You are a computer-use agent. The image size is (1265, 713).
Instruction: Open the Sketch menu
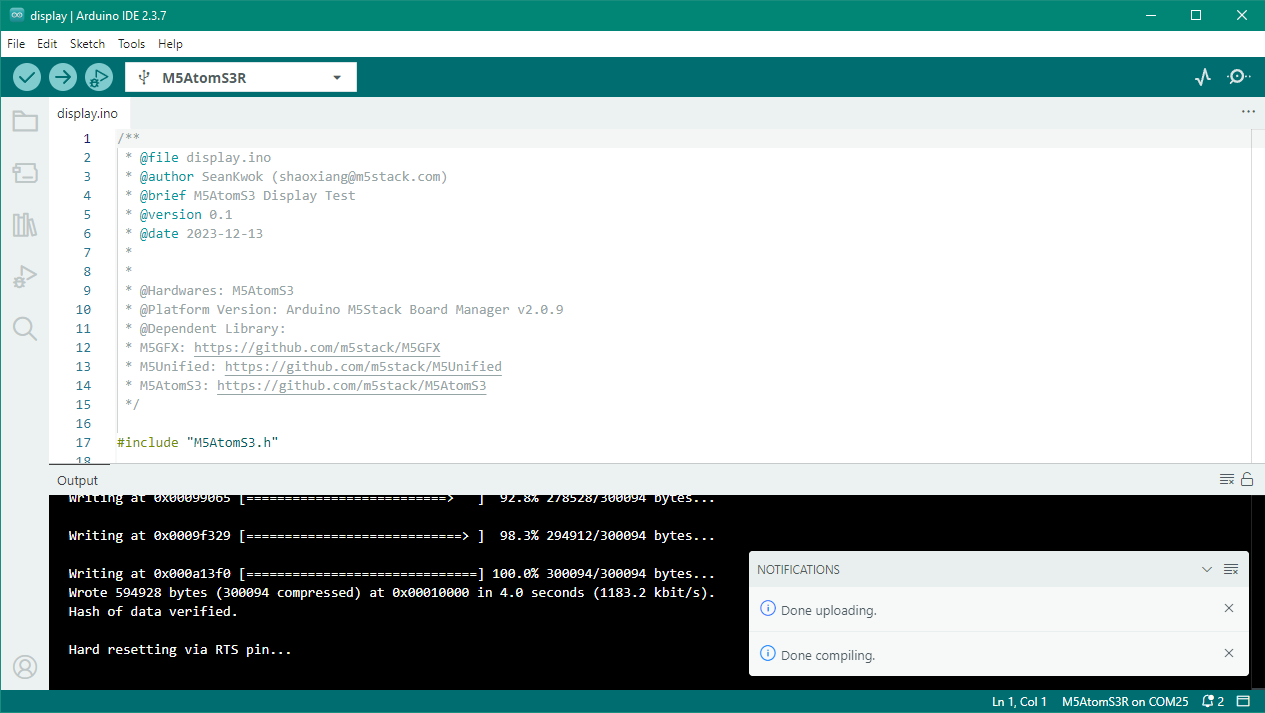coord(87,44)
